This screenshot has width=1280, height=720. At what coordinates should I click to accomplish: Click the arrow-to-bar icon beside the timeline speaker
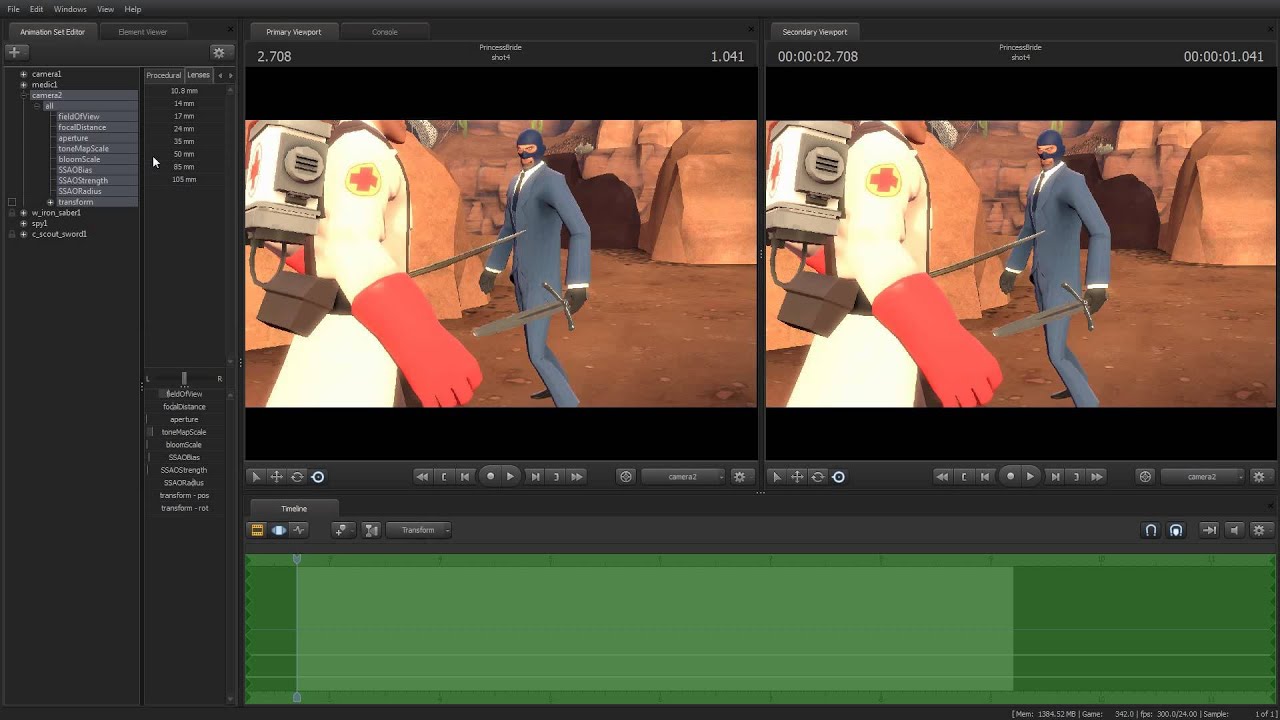click(x=1209, y=530)
